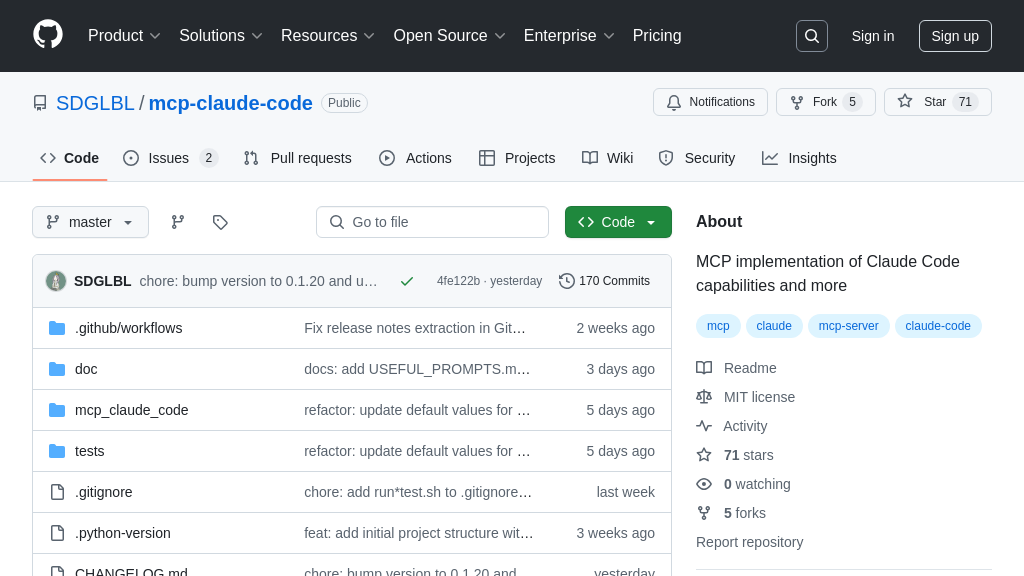Expand the master branch dropdown
The width and height of the screenshot is (1024, 576).
[90, 222]
